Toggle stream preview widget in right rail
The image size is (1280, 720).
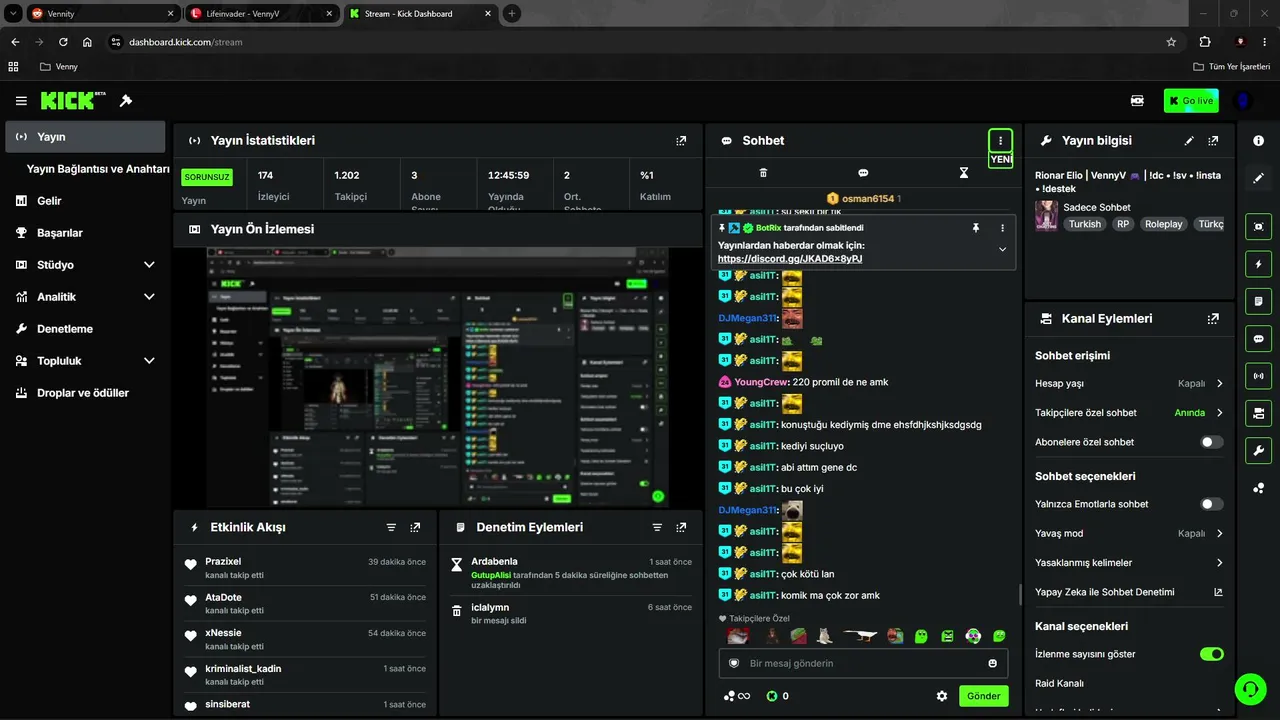pyautogui.click(x=1259, y=227)
